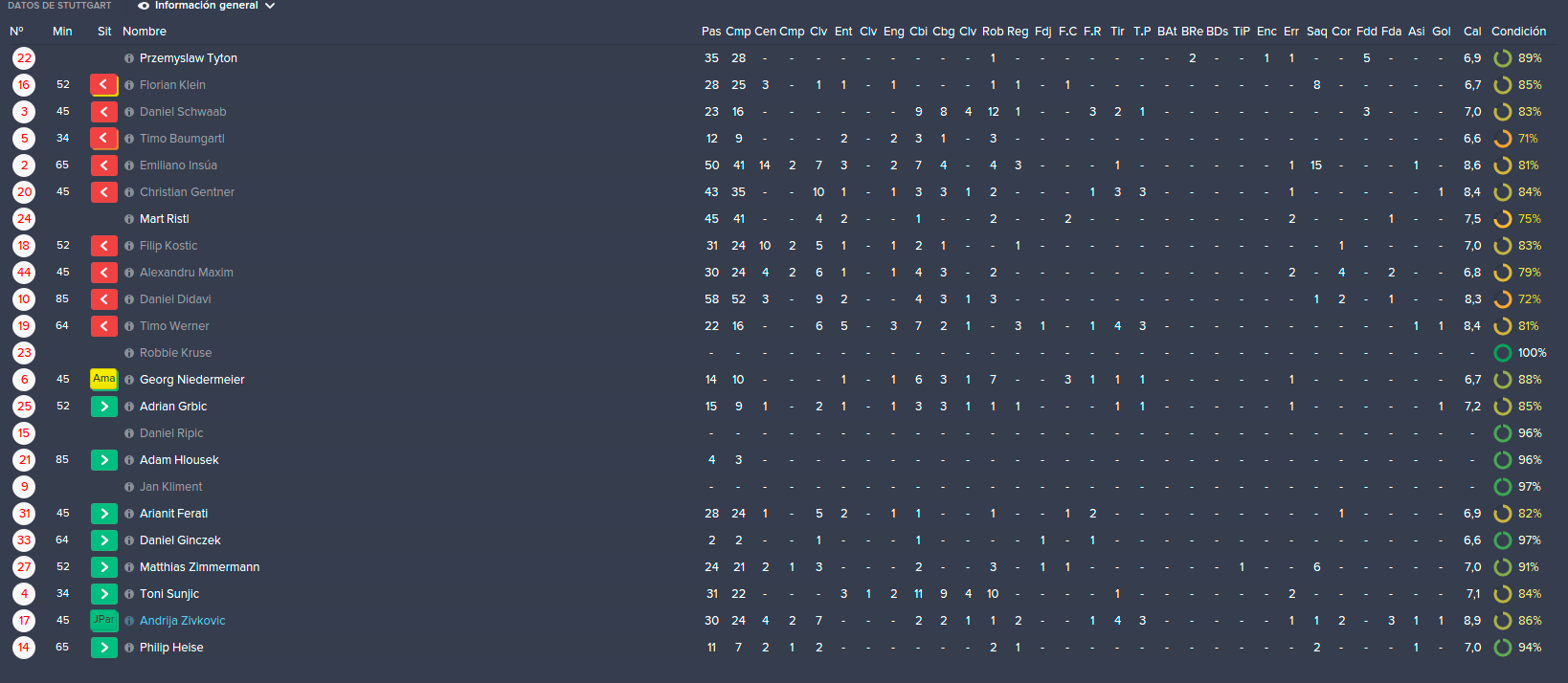Expand view selector chevron arrow at top

click(270, 6)
